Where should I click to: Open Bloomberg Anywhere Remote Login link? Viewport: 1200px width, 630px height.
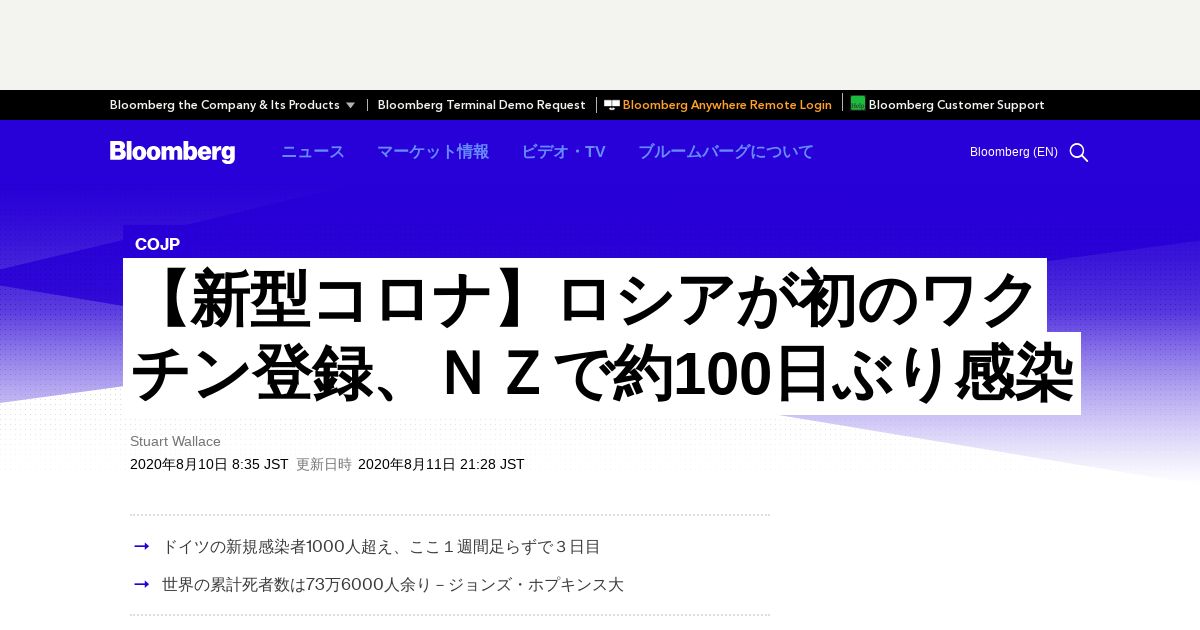point(727,105)
